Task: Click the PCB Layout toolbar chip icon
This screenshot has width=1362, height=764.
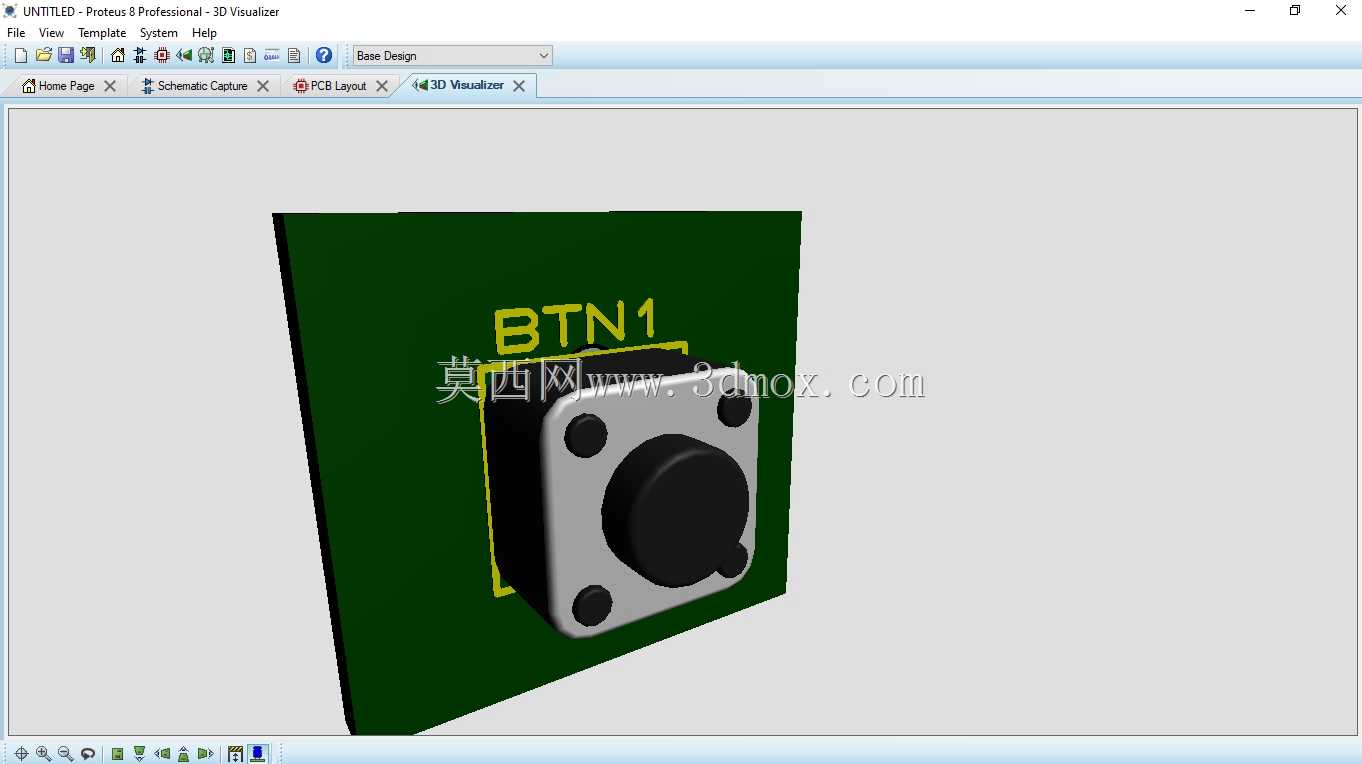Action: (x=162, y=55)
